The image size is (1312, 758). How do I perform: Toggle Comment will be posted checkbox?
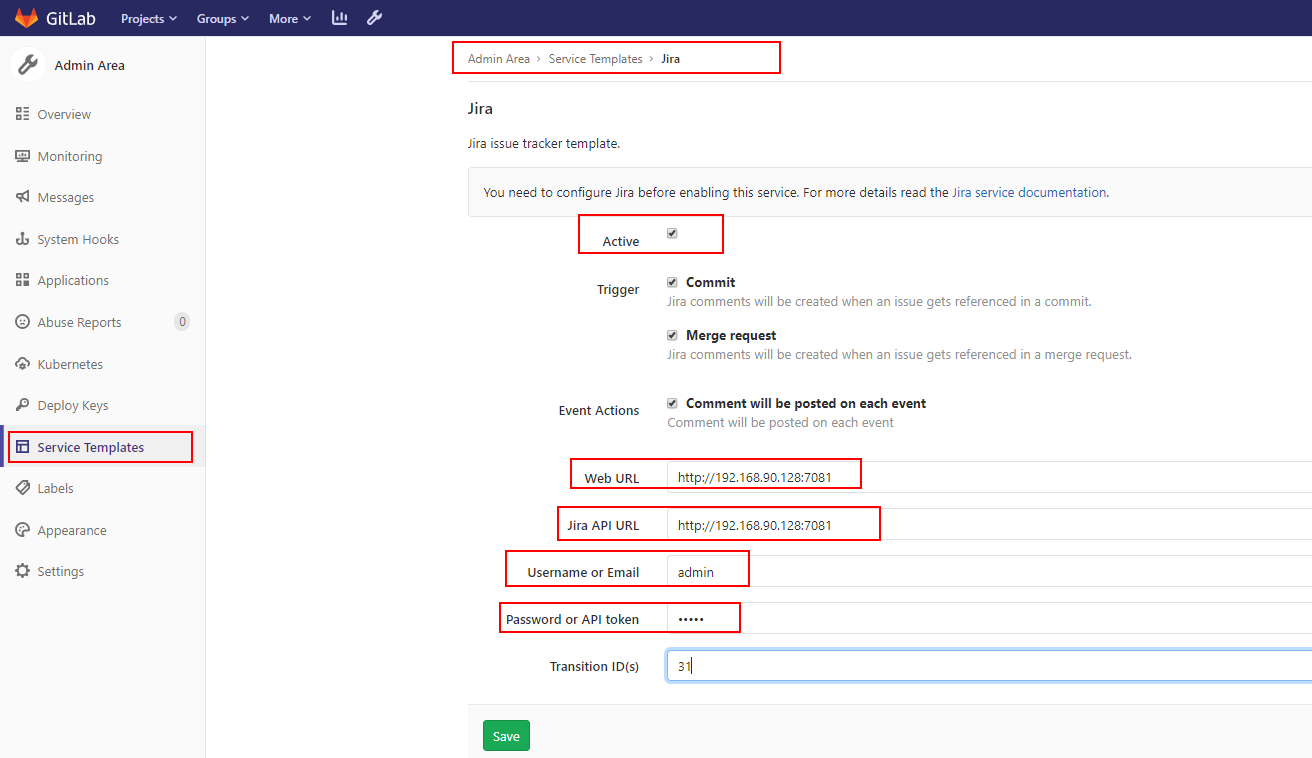click(x=672, y=403)
